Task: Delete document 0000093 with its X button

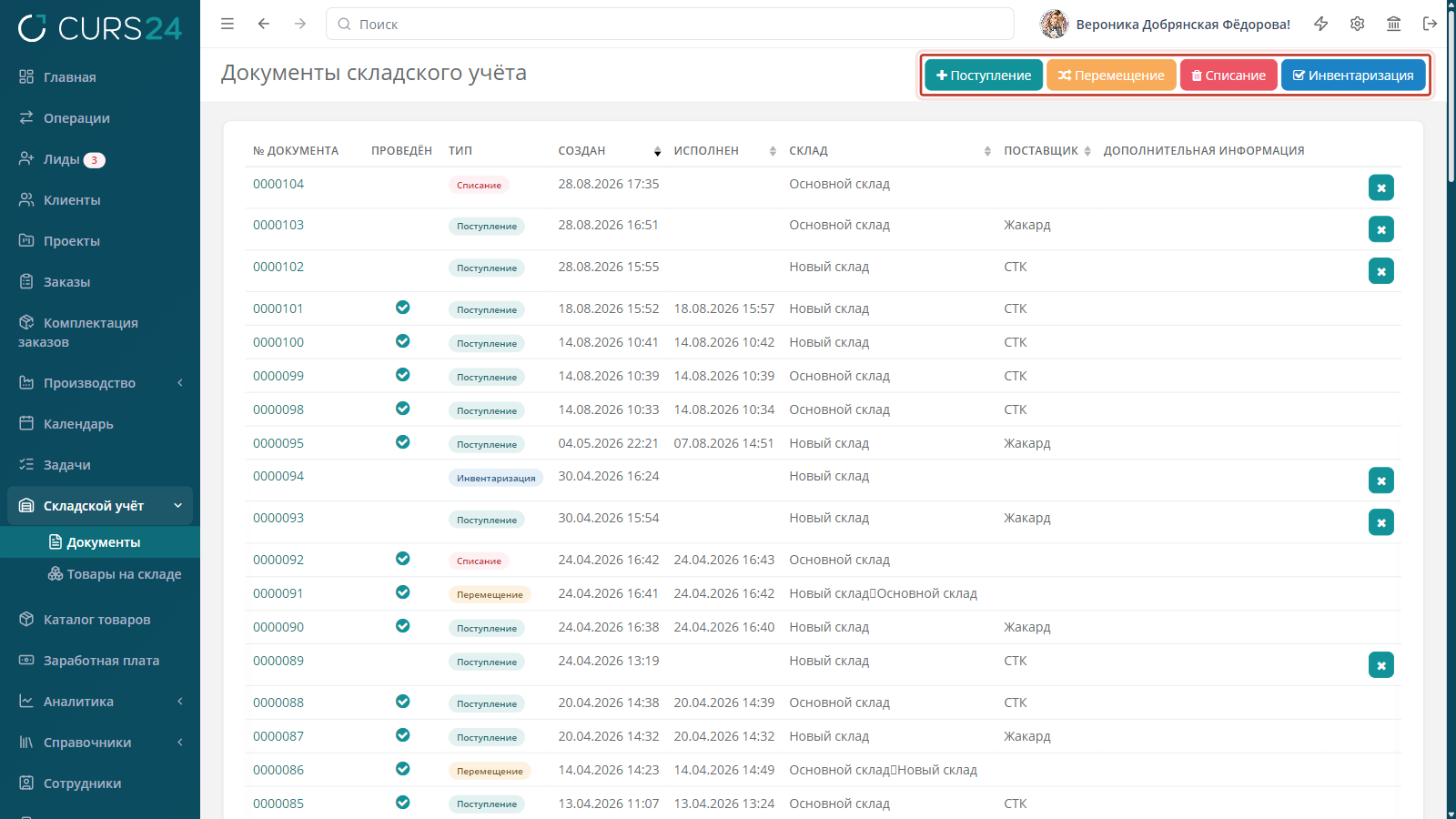Action: 1381,522
